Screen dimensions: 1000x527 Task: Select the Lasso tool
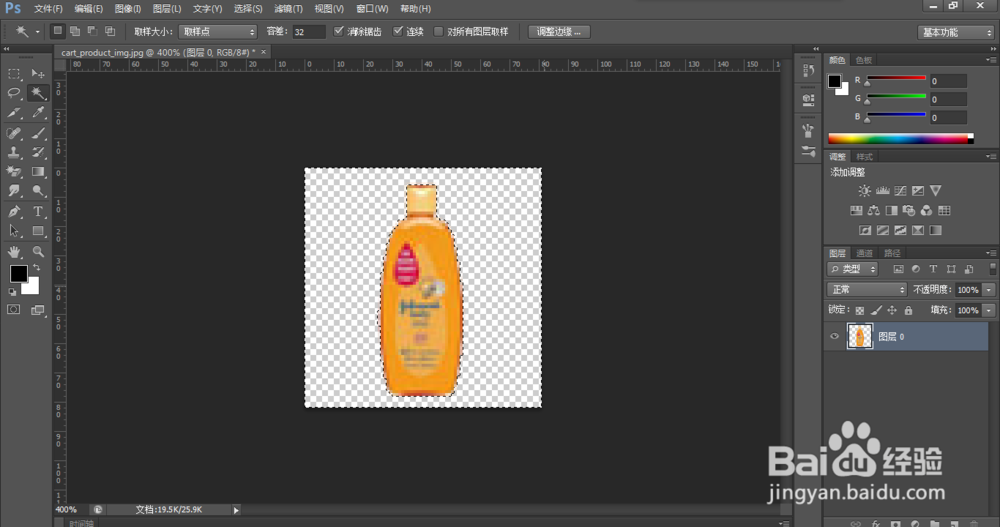click(x=13, y=93)
